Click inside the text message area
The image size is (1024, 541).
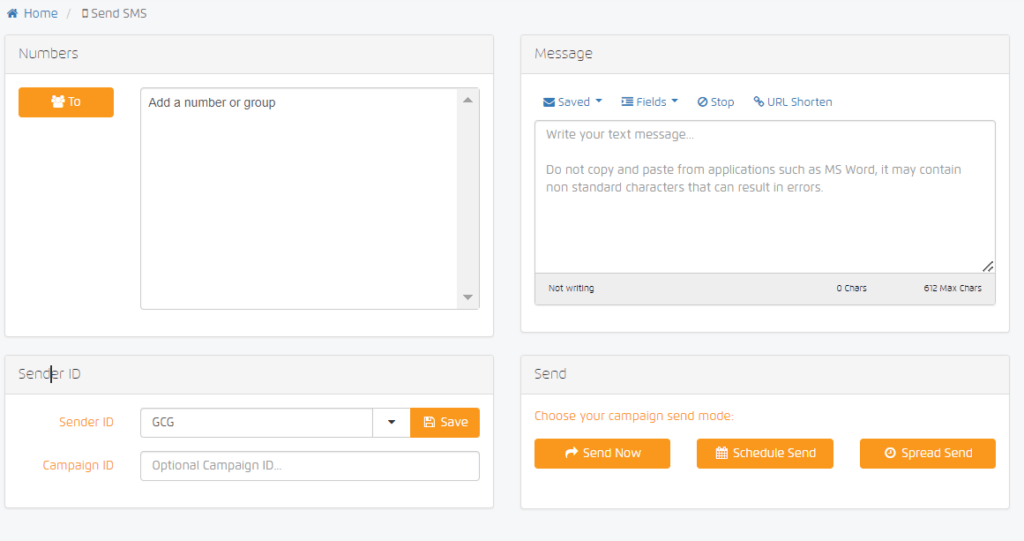pos(764,196)
